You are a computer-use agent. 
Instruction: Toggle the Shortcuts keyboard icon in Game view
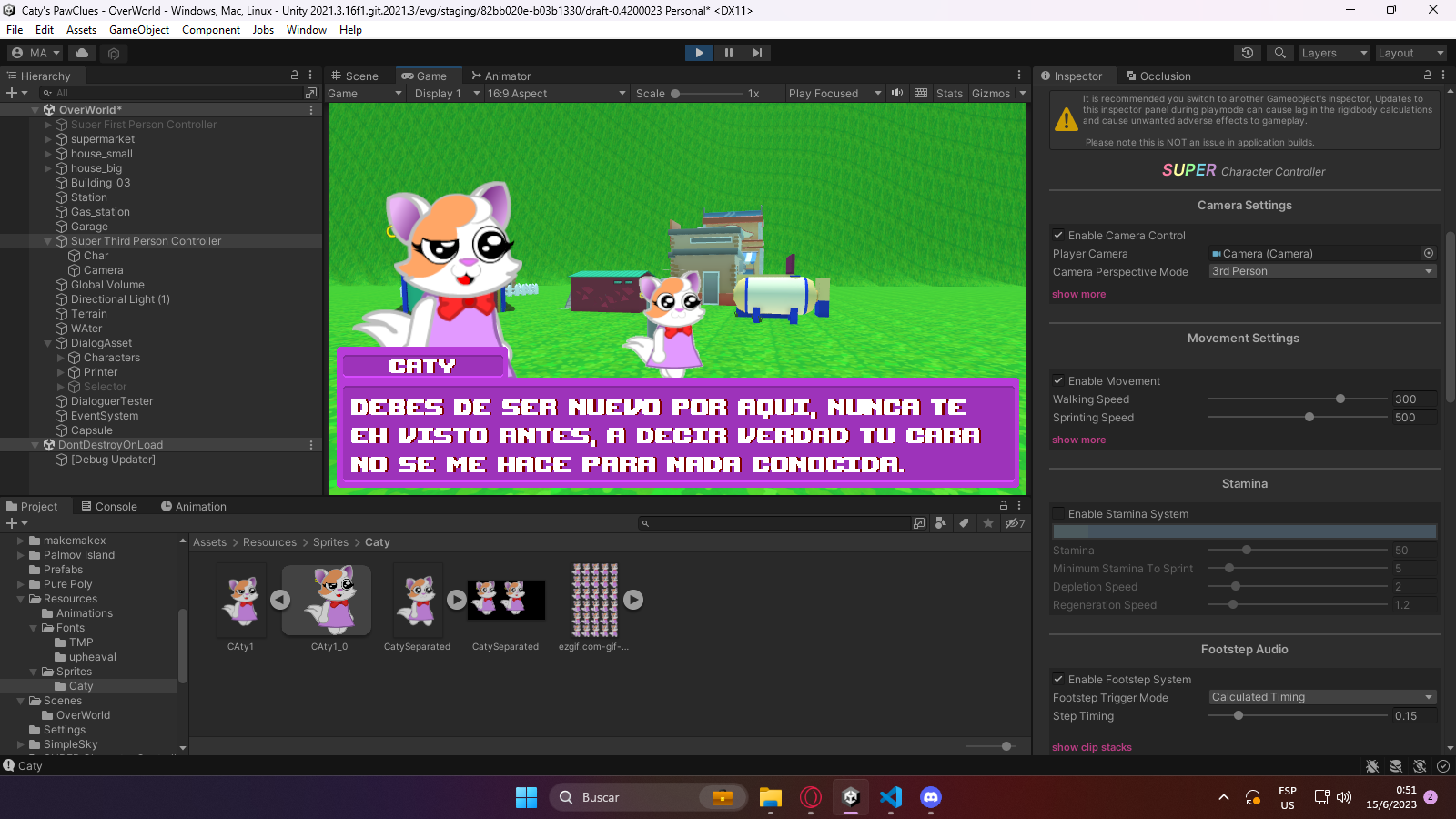921,93
